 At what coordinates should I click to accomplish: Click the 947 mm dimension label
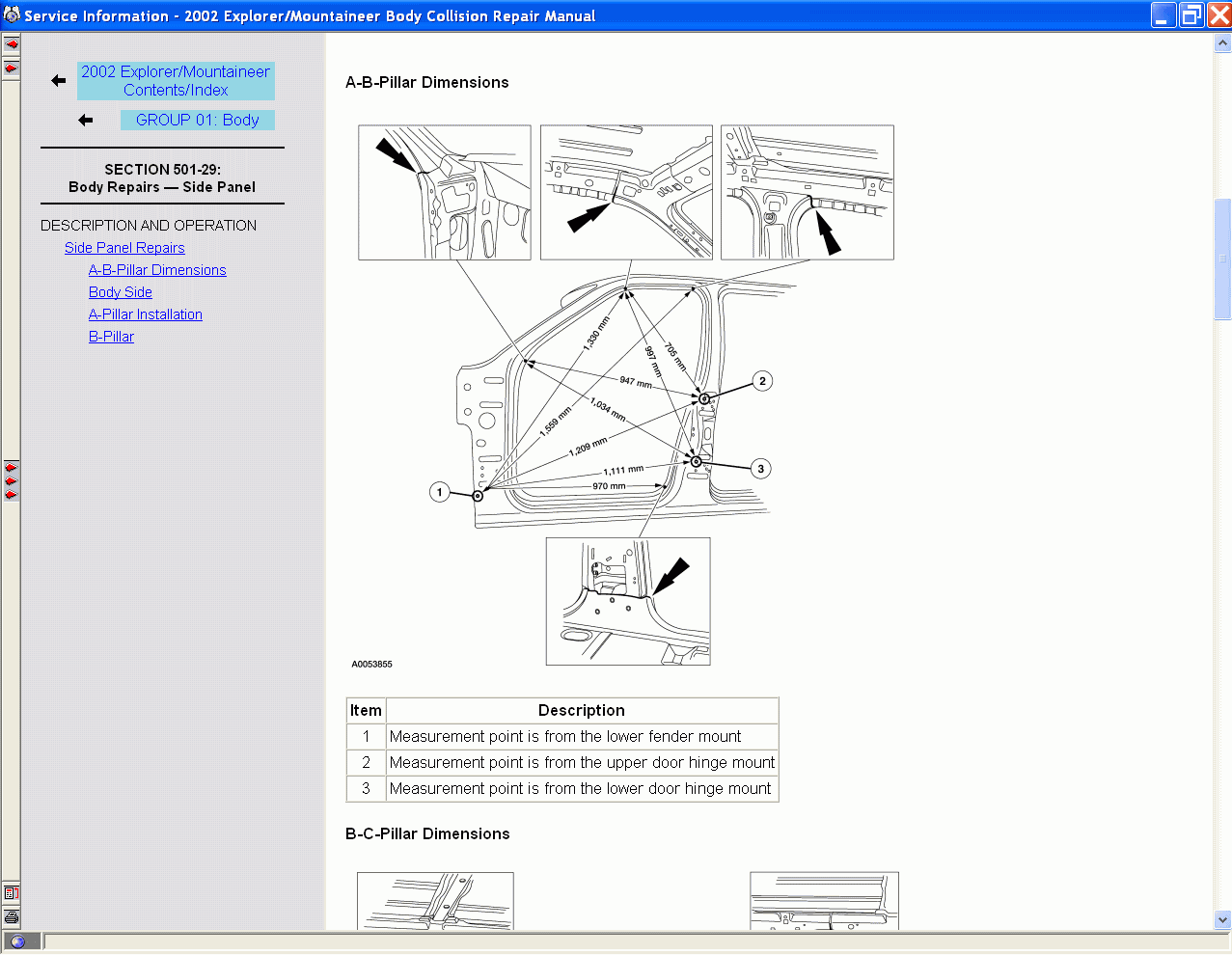click(x=636, y=382)
